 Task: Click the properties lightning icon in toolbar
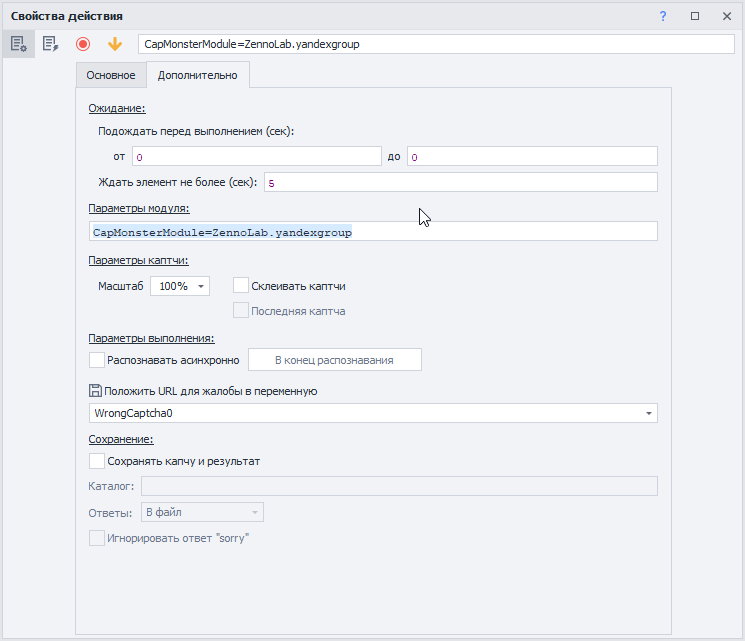tap(49, 44)
